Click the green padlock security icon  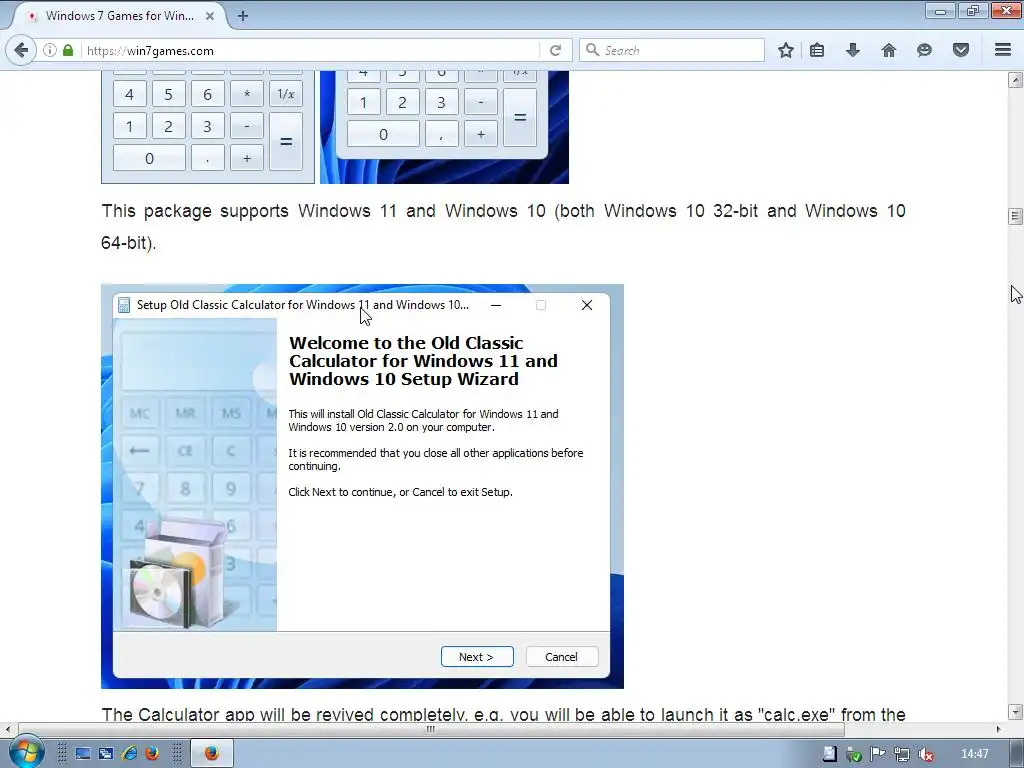tap(68, 50)
